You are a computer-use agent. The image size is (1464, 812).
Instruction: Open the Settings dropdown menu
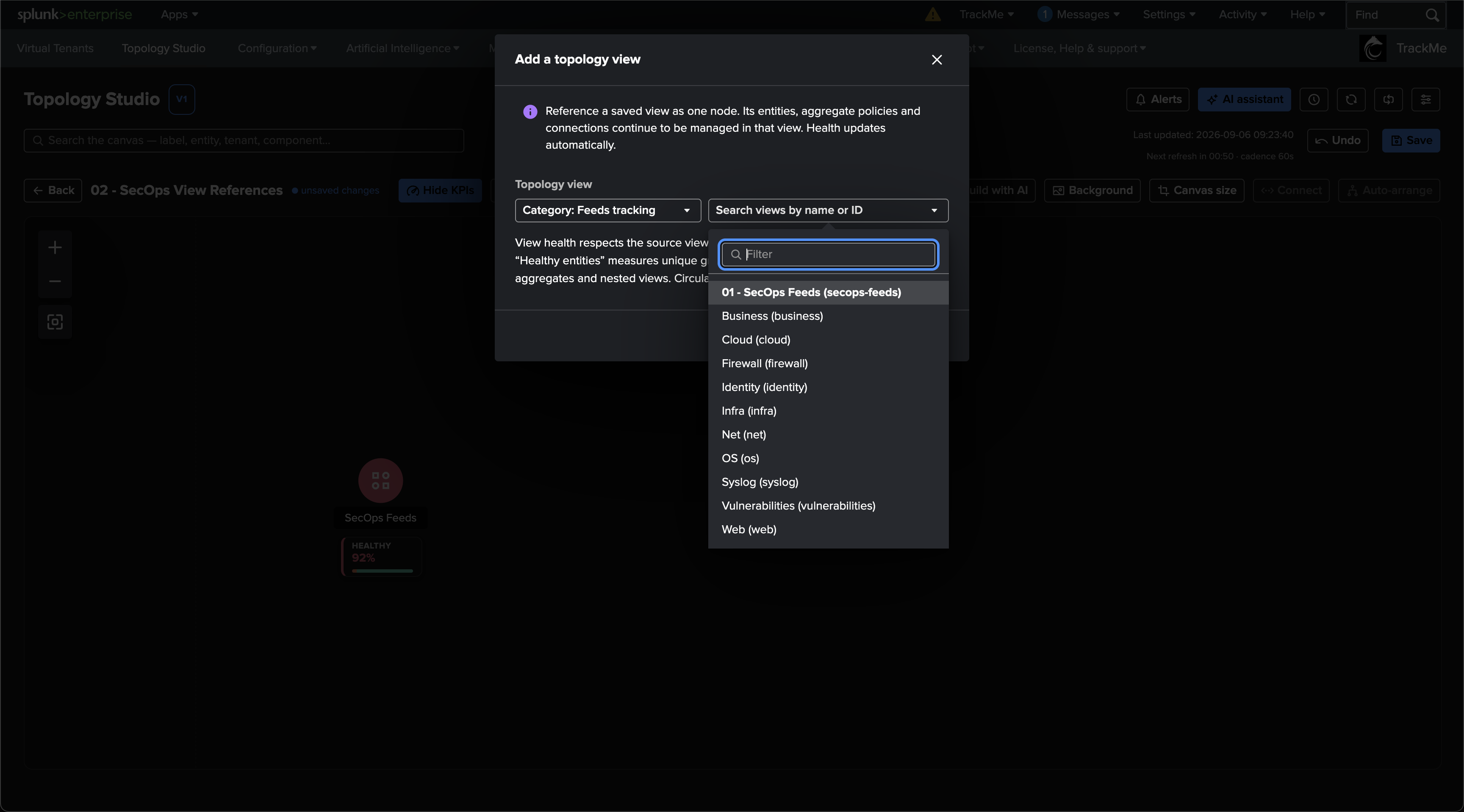(1169, 15)
